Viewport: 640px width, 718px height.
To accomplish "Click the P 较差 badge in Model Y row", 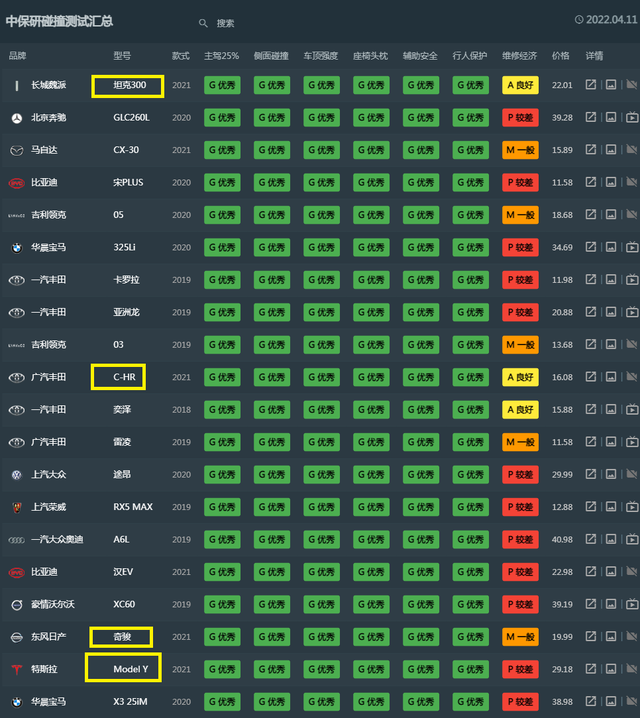I will [x=520, y=669].
